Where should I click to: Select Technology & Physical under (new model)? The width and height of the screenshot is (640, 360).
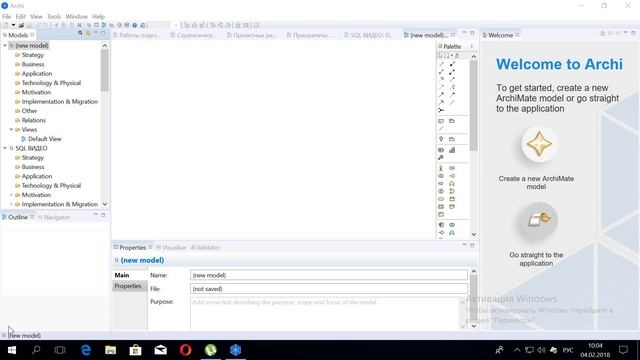click(51, 83)
